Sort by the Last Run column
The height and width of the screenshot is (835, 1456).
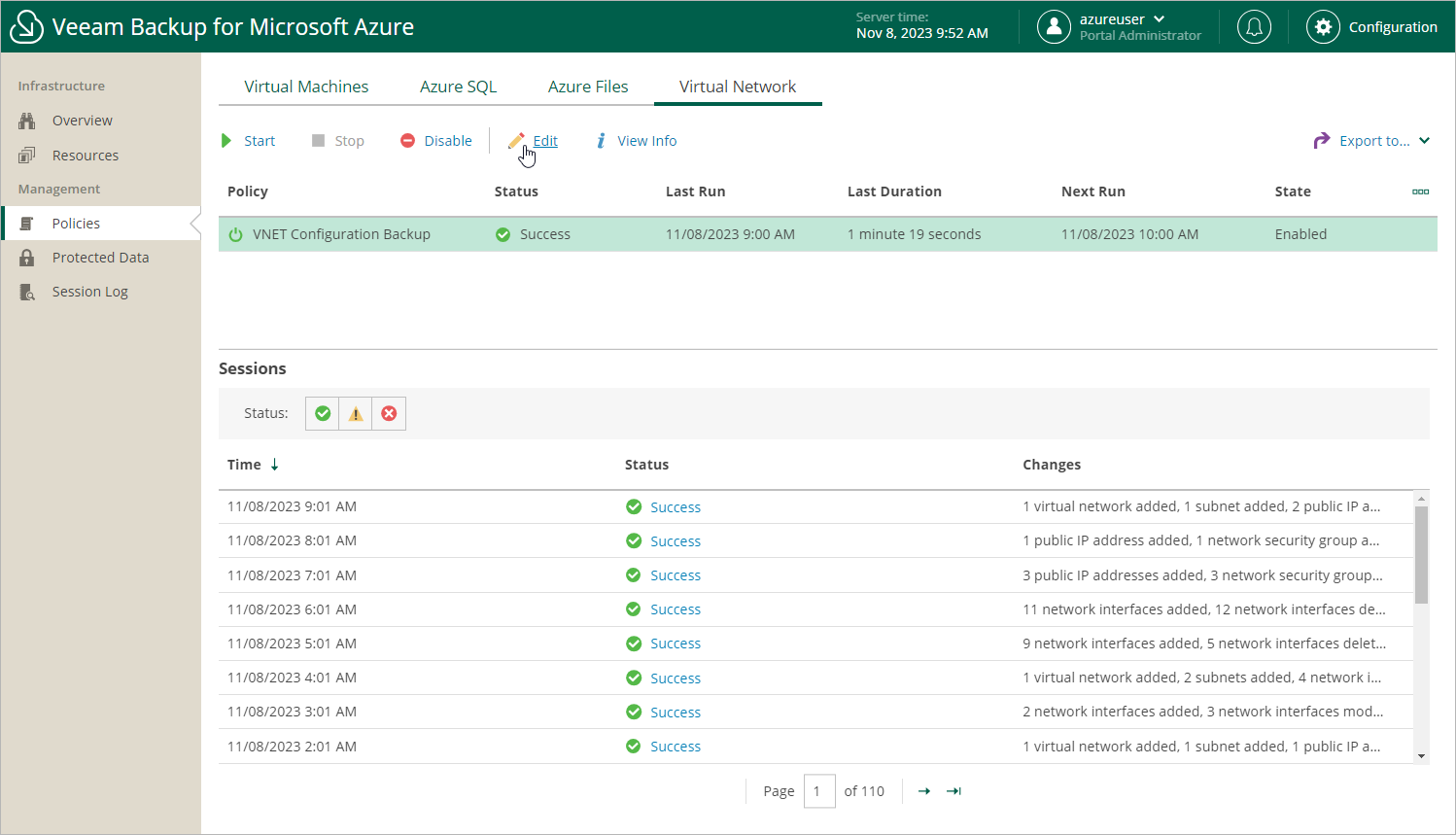click(695, 191)
